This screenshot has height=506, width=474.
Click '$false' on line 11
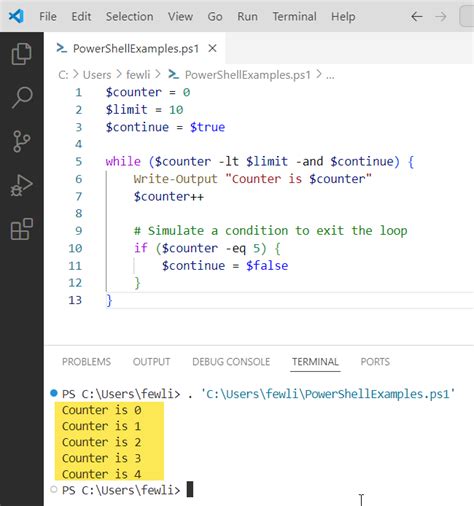267,266
